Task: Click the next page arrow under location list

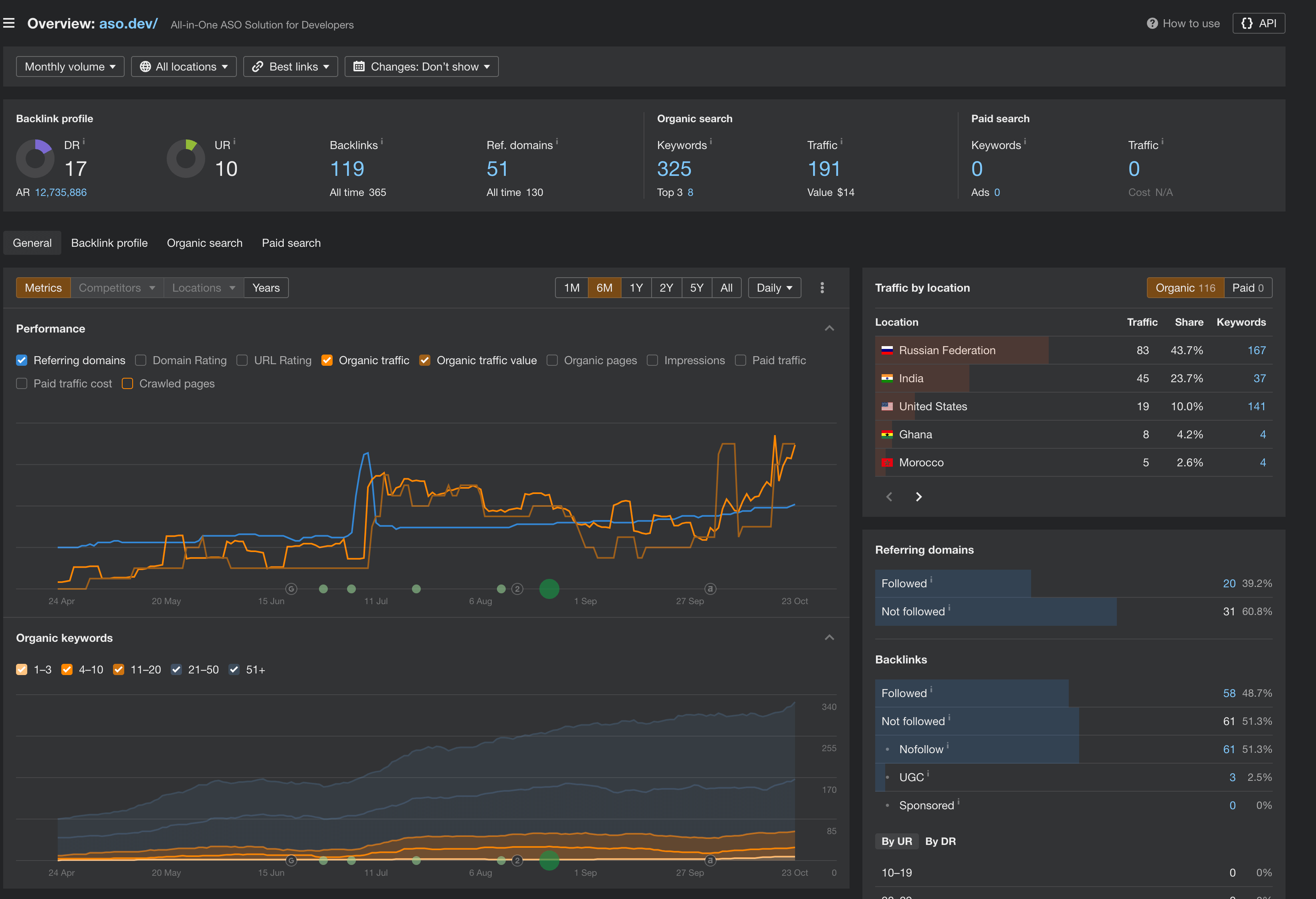Action: coord(919,496)
